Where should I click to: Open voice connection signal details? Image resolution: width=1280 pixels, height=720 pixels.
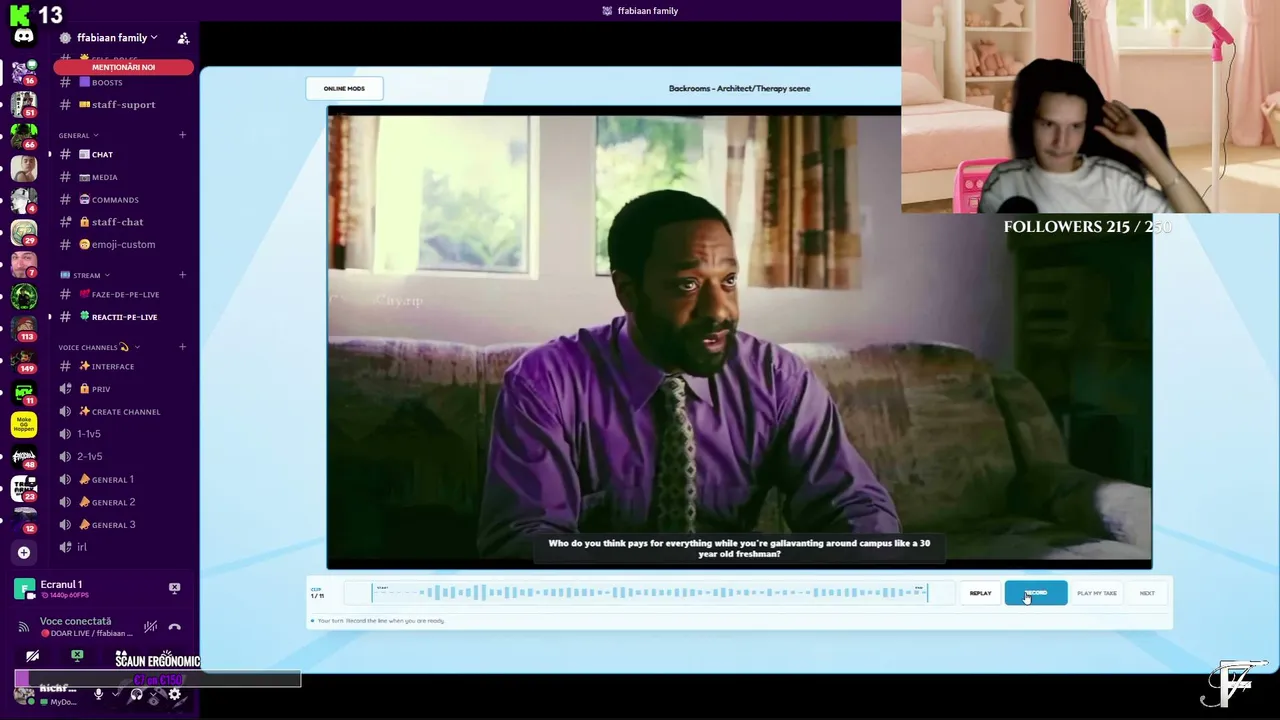(24, 627)
